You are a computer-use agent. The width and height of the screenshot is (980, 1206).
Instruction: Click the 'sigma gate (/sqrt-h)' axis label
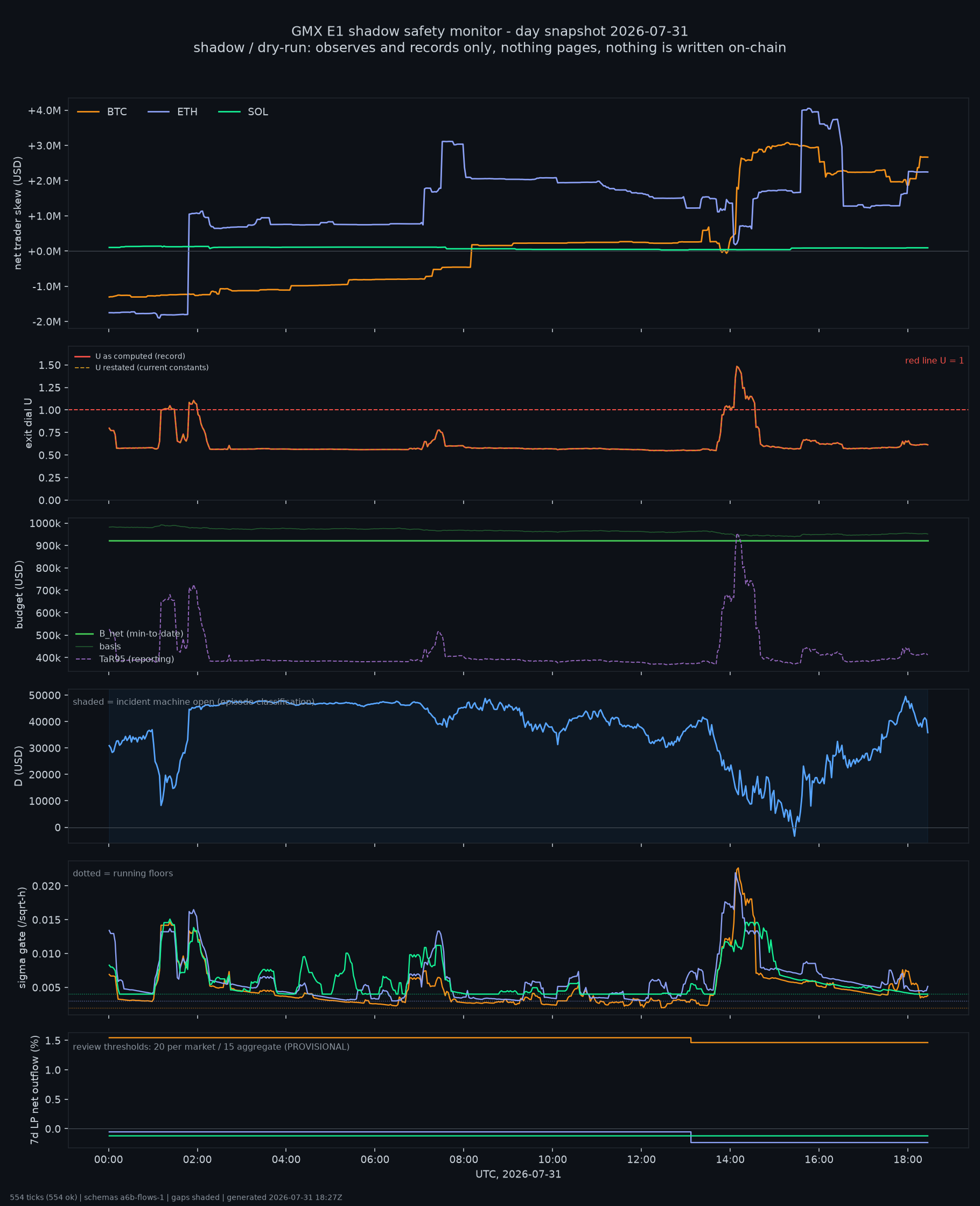22,938
